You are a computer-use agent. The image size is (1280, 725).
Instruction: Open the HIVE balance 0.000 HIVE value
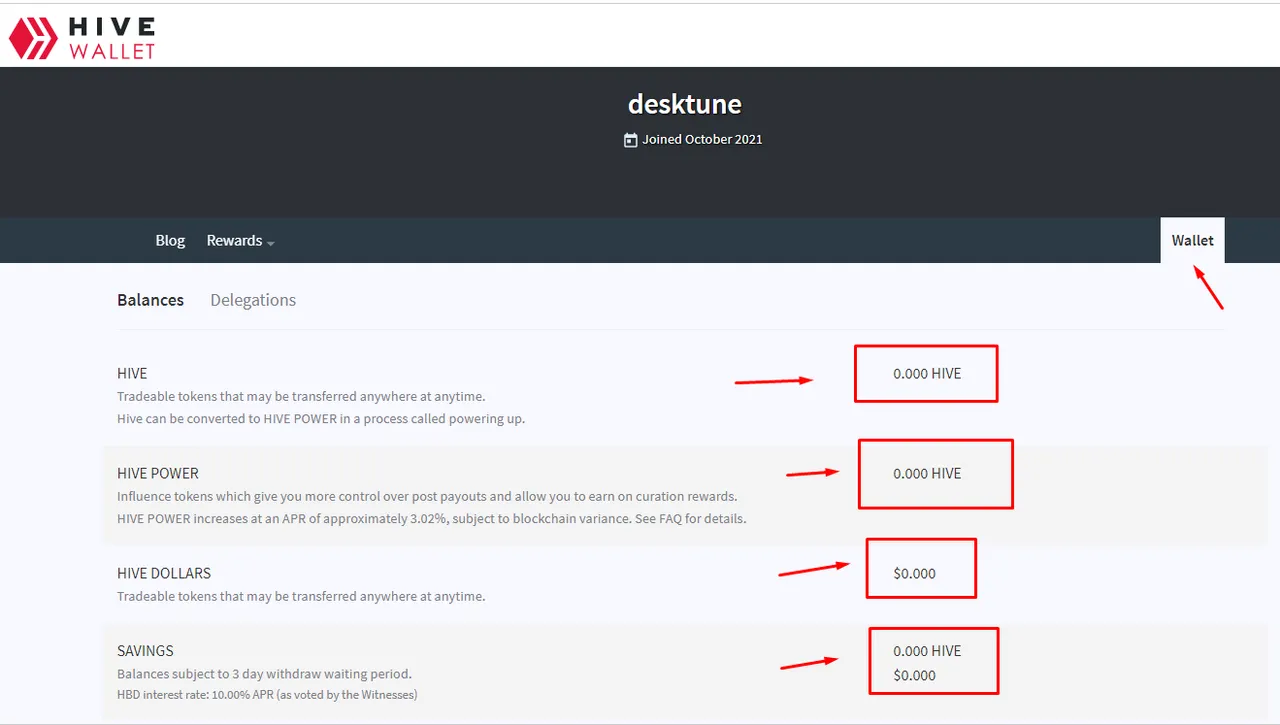click(927, 373)
